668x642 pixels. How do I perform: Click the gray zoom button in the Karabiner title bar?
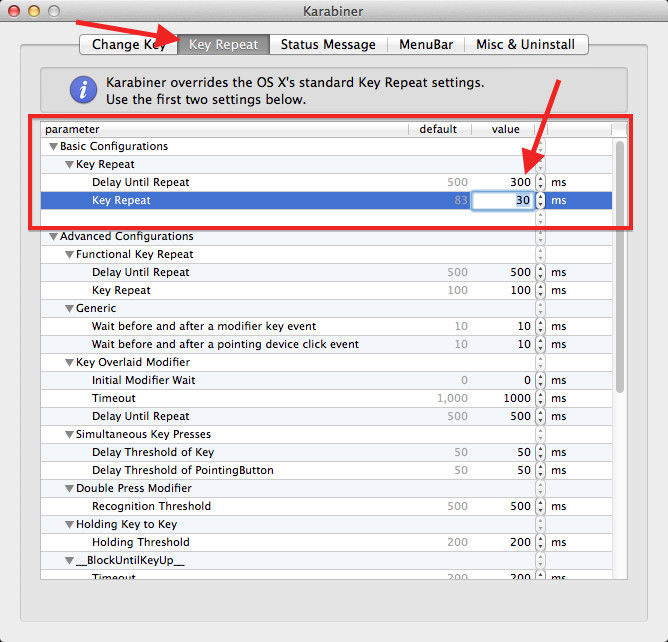(x=54, y=11)
